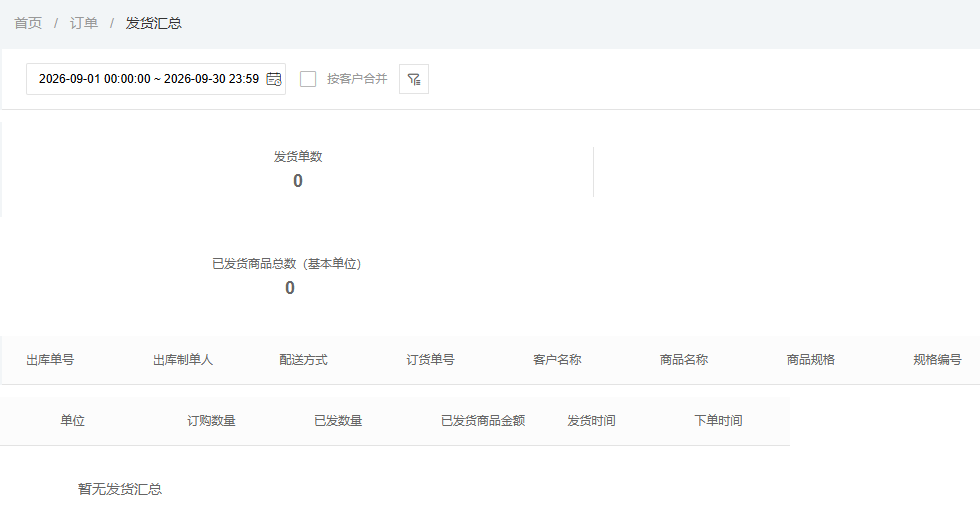Click the 下单时间 column header
The width and height of the screenshot is (980, 513).
point(718,421)
